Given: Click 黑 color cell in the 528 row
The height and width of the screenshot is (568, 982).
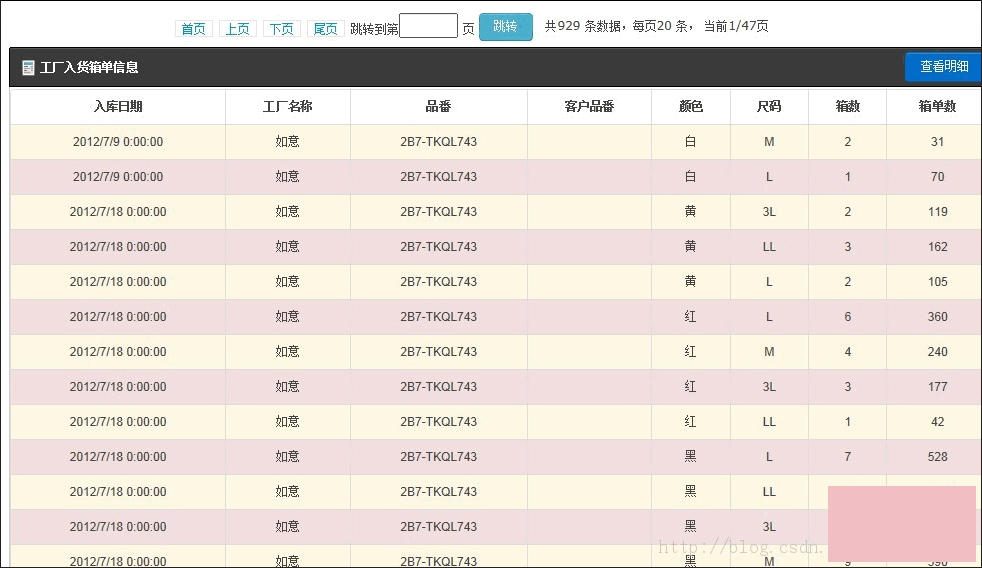Looking at the screenshot, I should 691,457.
